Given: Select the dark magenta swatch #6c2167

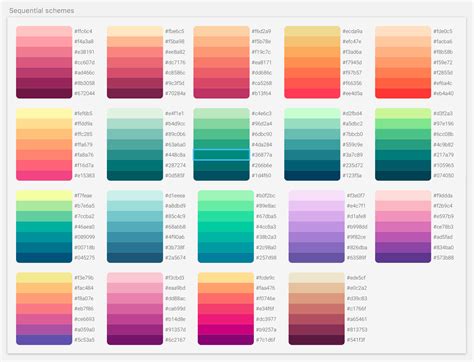Looking at the screenshot, I should [135, 340].
